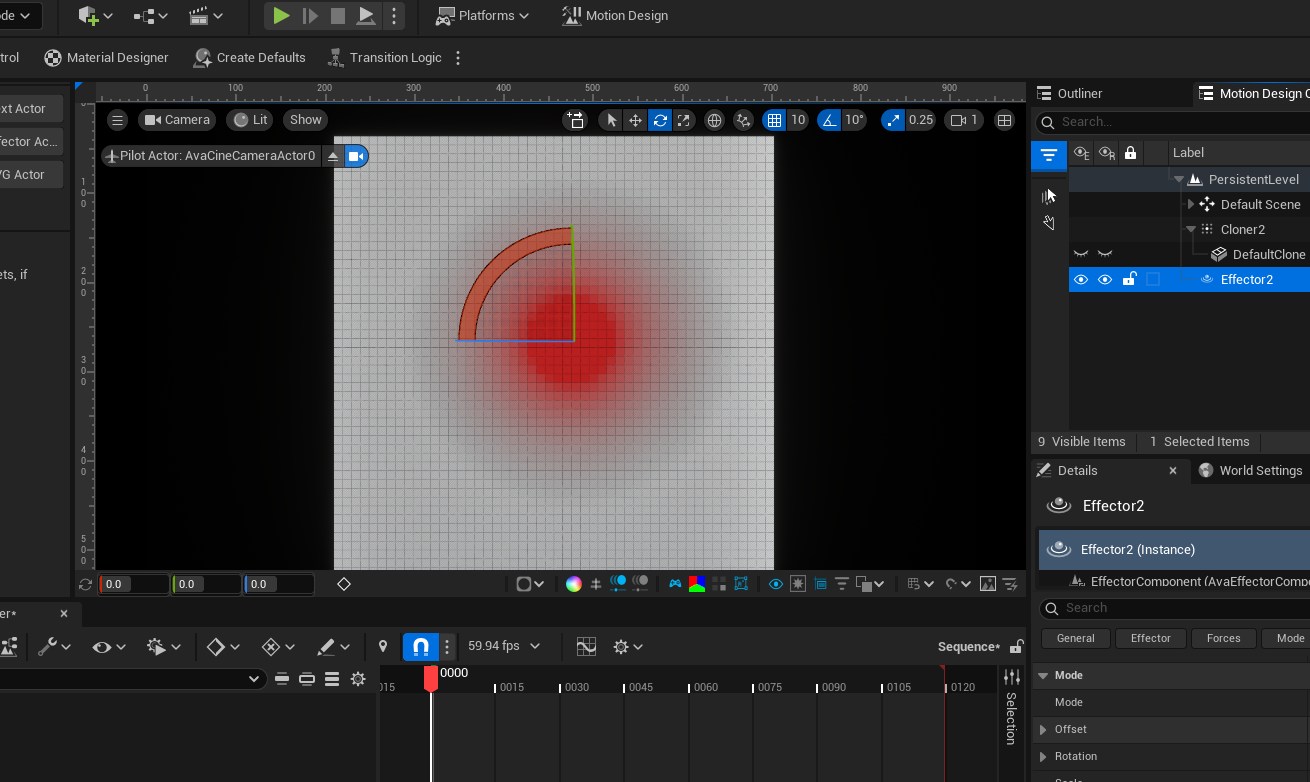Toggle rotation angle snapping
This screenshot has width=1310, height=782.
pos(828,120)
